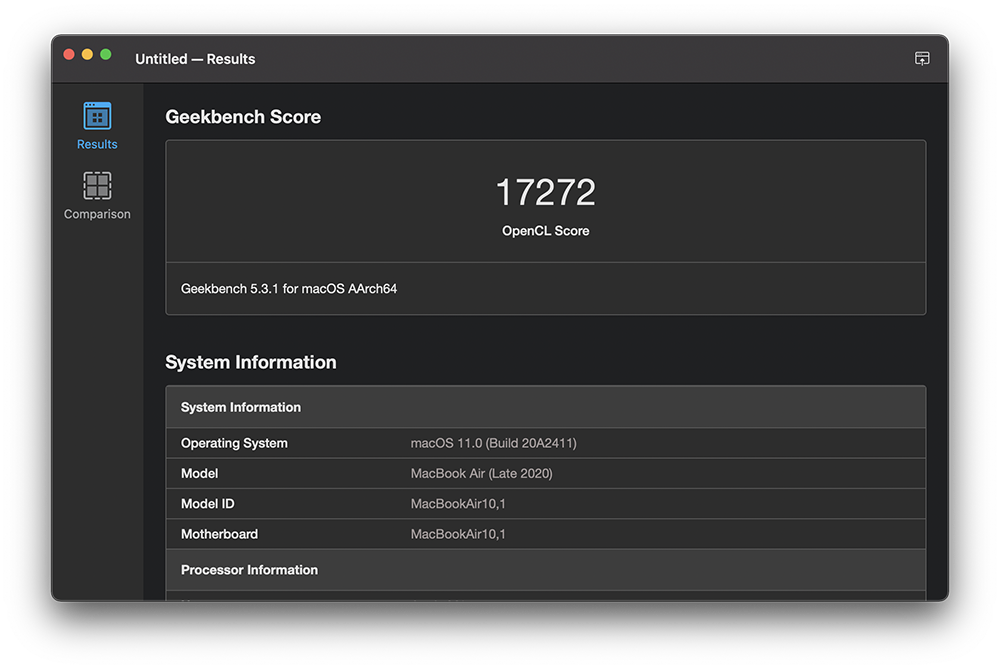Click the OpenCL Score label
The image size is (1000, 669).
click(x=545, y=231)
